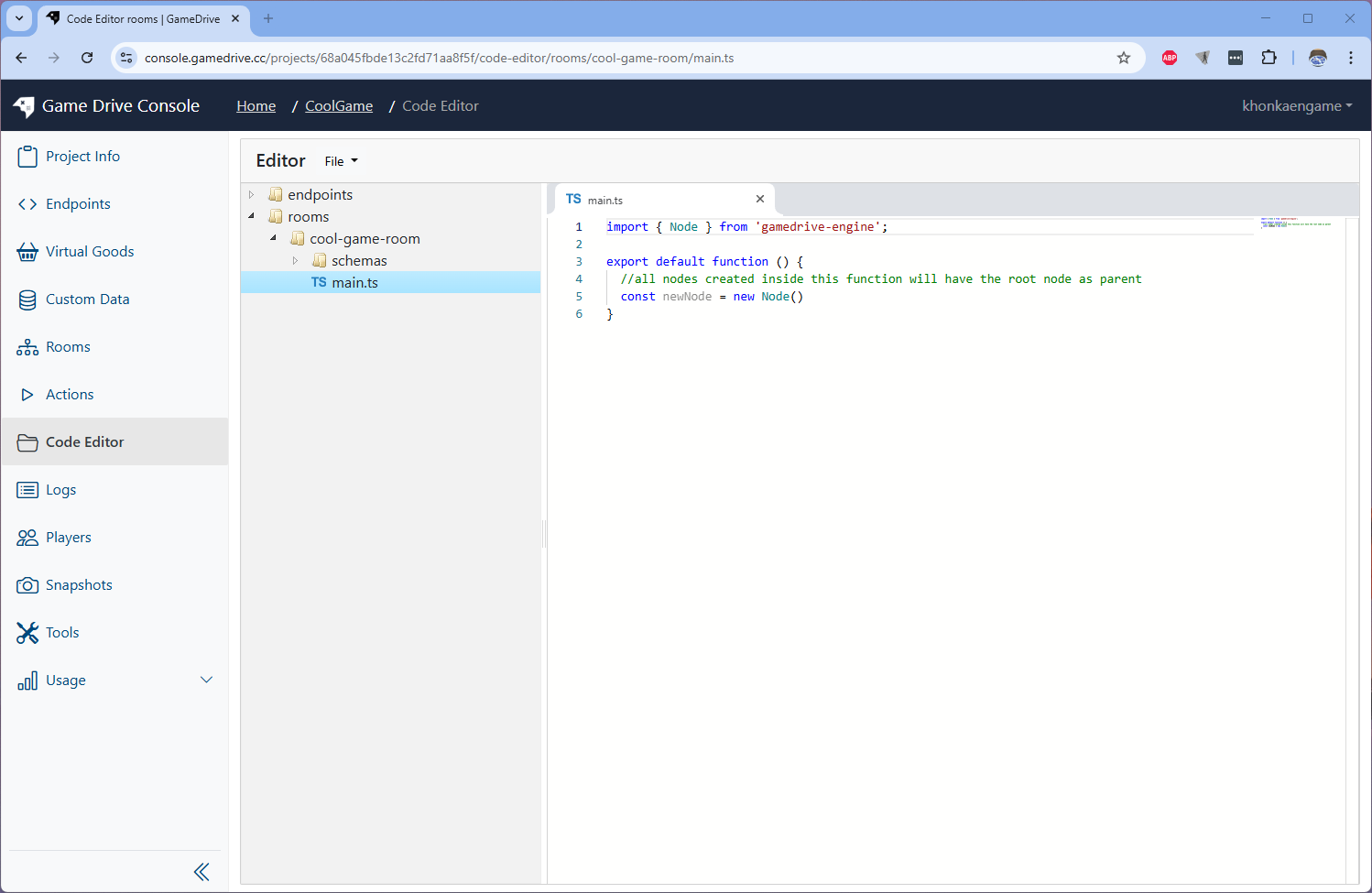Open the File menu in the editor
The height and width of the screenshot is (893, 1372).
coord(340,160)
